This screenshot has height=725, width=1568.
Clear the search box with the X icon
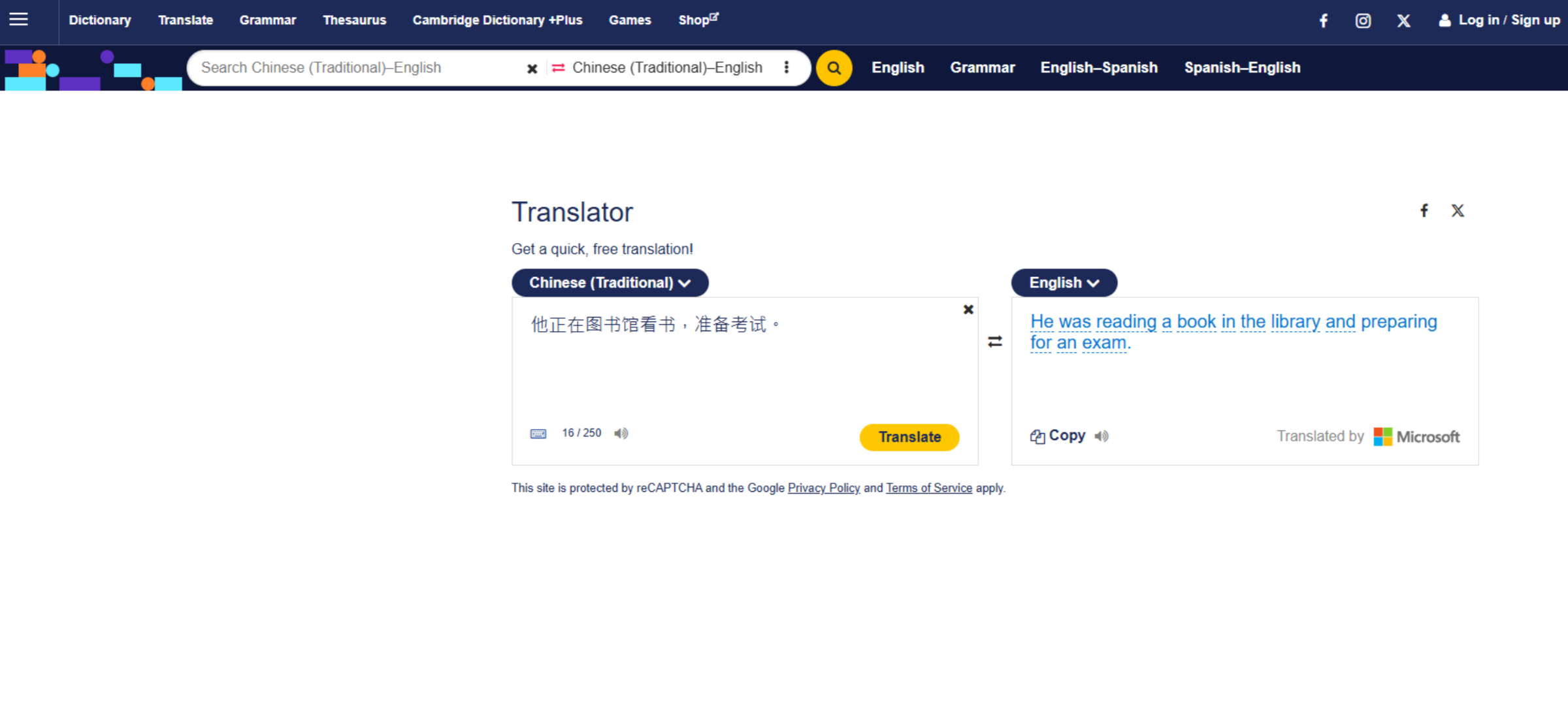click(x=532, y=68)
